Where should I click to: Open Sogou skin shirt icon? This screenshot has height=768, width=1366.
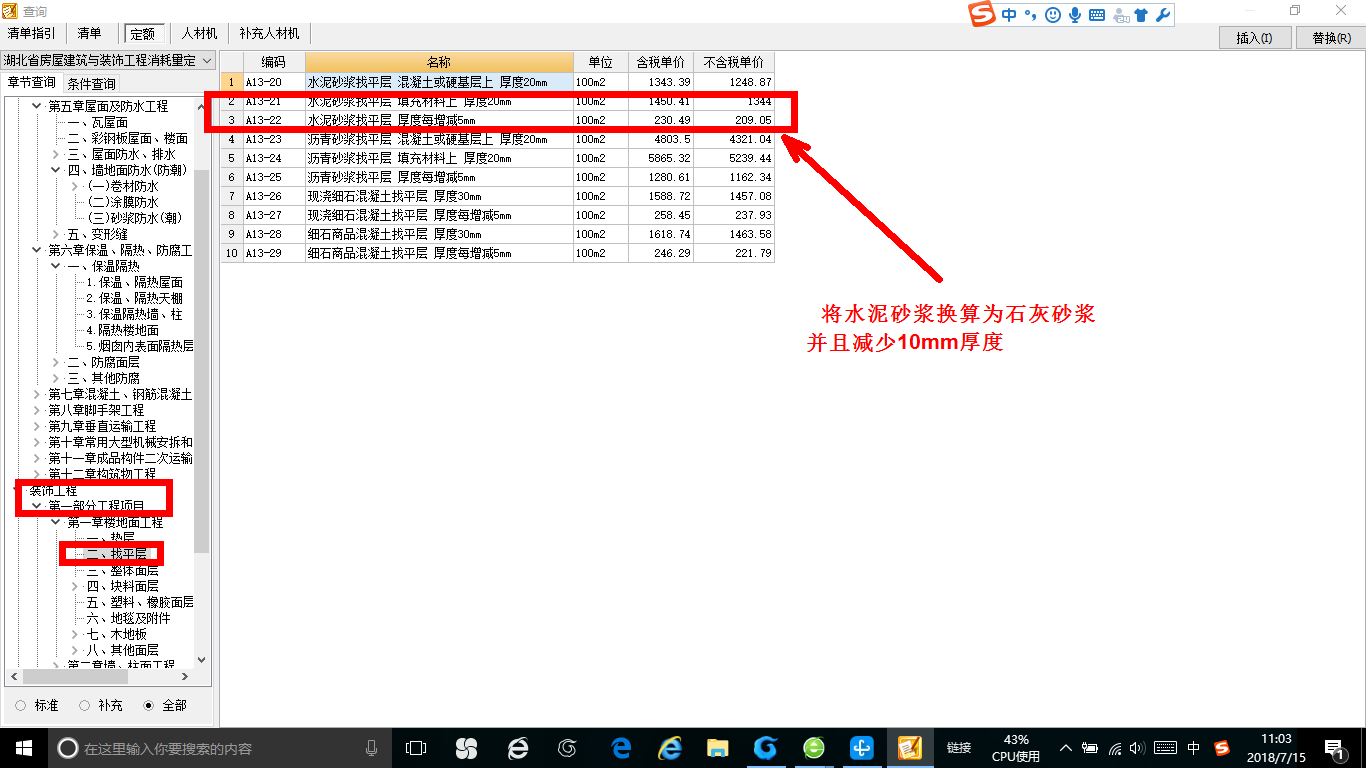pyautogui.click(x=1142, y=15)
